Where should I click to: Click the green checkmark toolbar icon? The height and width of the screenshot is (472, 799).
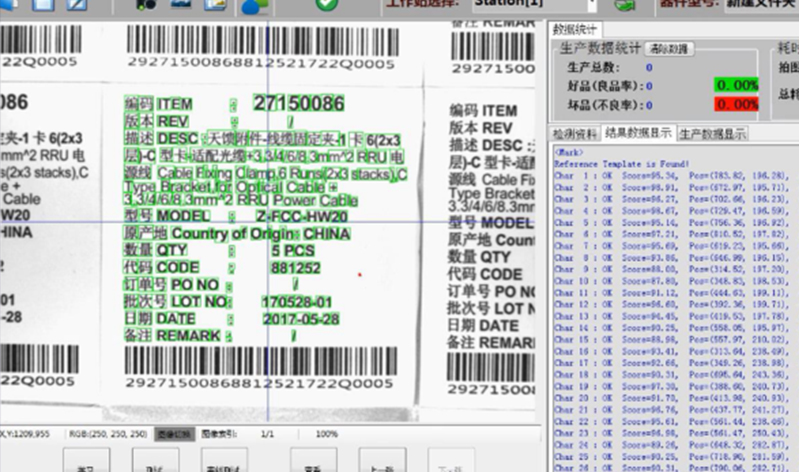(x=327, y=5)
